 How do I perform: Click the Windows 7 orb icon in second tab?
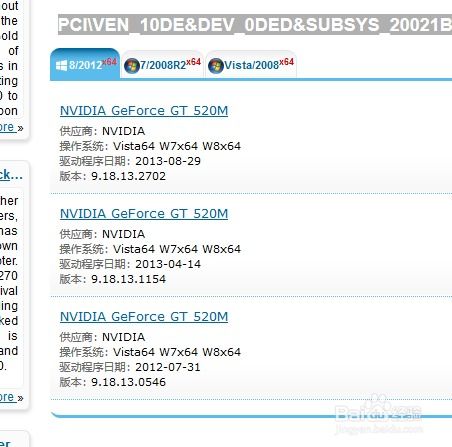pos(132,65)
